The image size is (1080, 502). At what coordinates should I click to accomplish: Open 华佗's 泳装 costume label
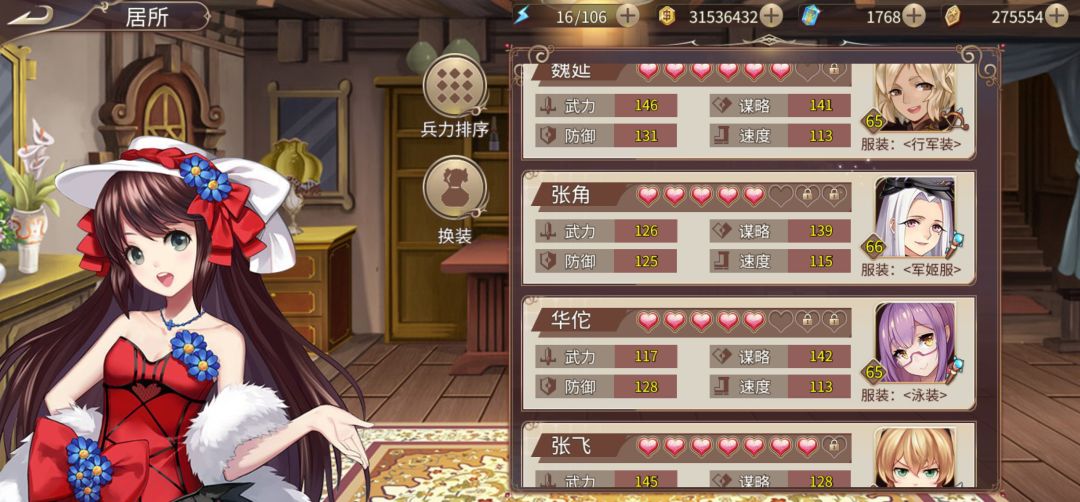[x=904, y=395]
